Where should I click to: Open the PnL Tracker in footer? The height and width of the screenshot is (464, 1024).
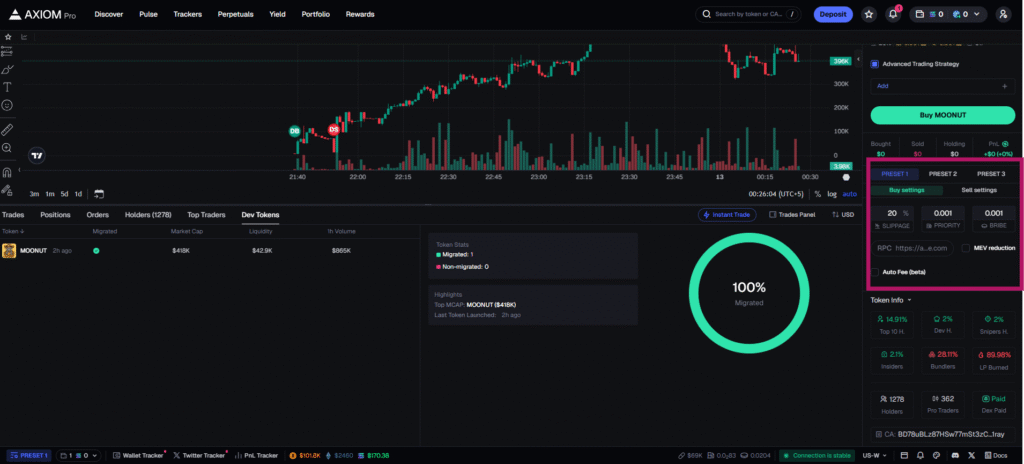(x=256, y=455)
